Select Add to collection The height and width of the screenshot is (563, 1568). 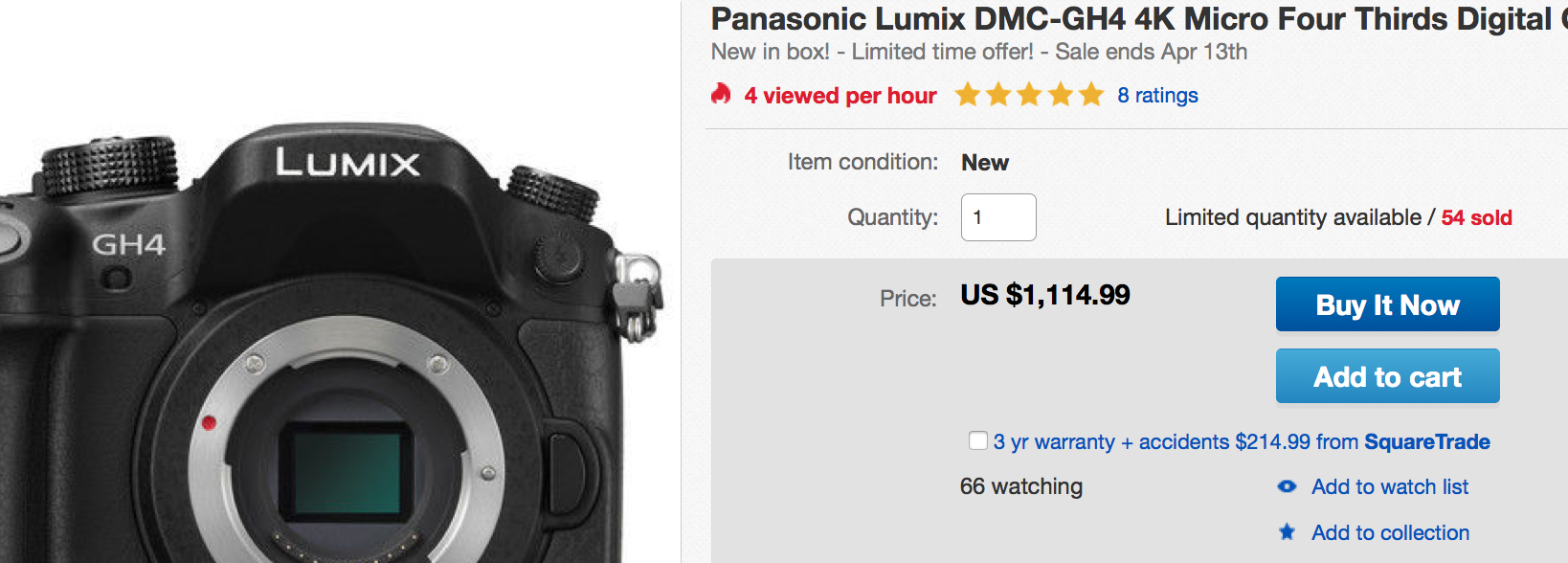tap(1390, 532)
